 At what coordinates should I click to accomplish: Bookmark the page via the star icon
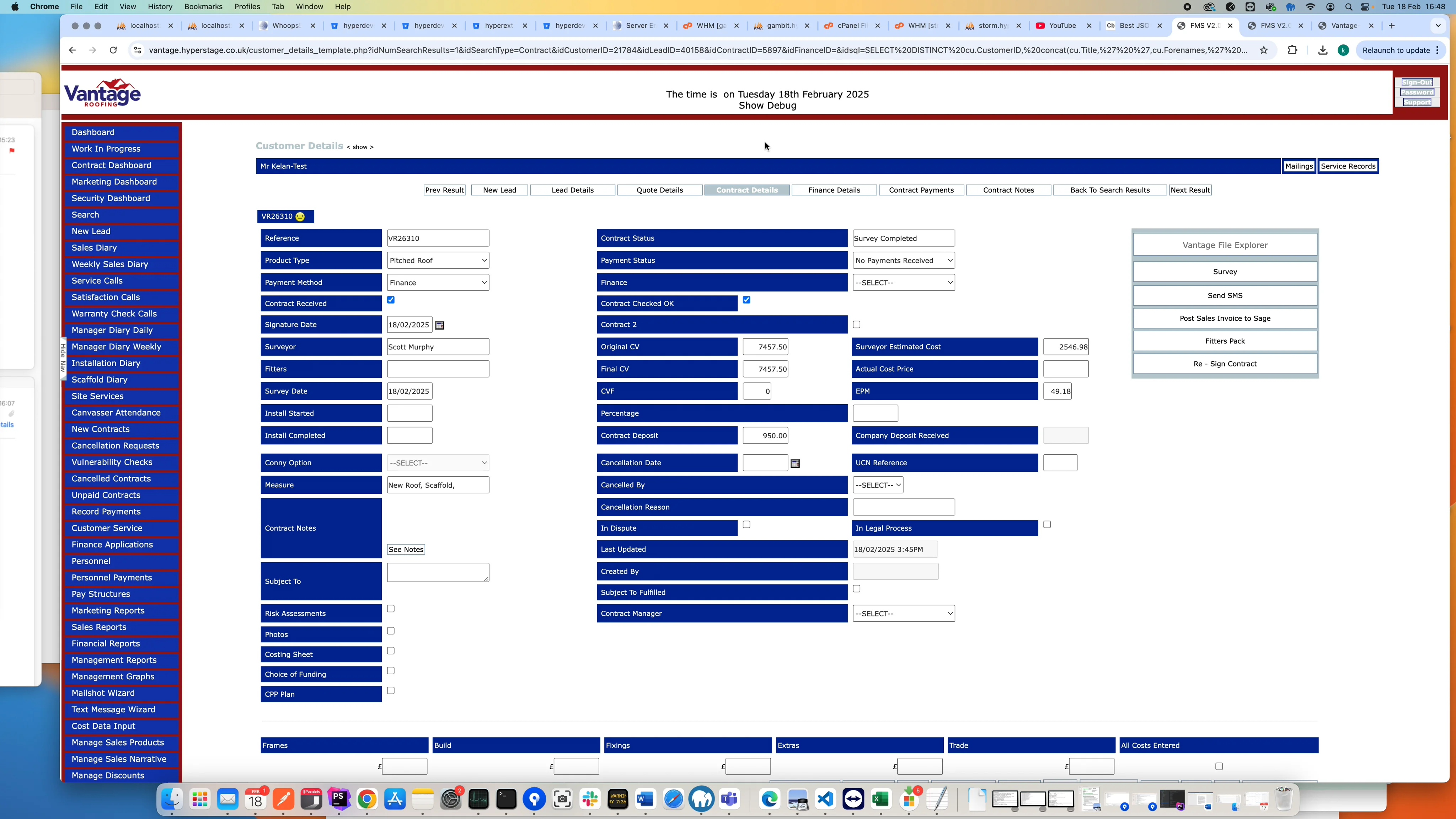(x=1264, y=50)
